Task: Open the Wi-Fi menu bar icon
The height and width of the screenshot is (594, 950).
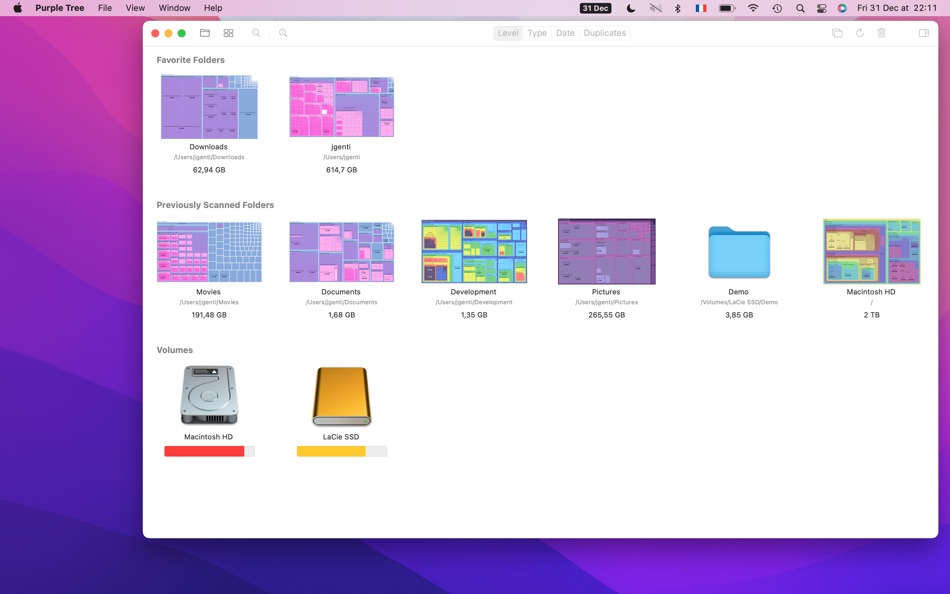Action: pyautogui.click(x=753, y=8)
